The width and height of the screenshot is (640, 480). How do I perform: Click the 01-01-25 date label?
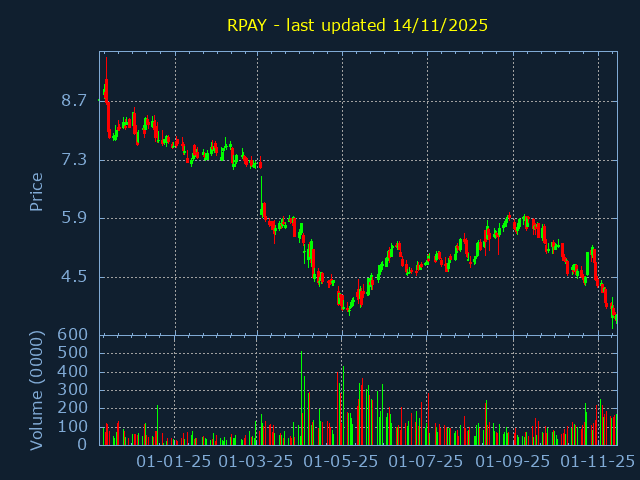[x=174, y=461]
